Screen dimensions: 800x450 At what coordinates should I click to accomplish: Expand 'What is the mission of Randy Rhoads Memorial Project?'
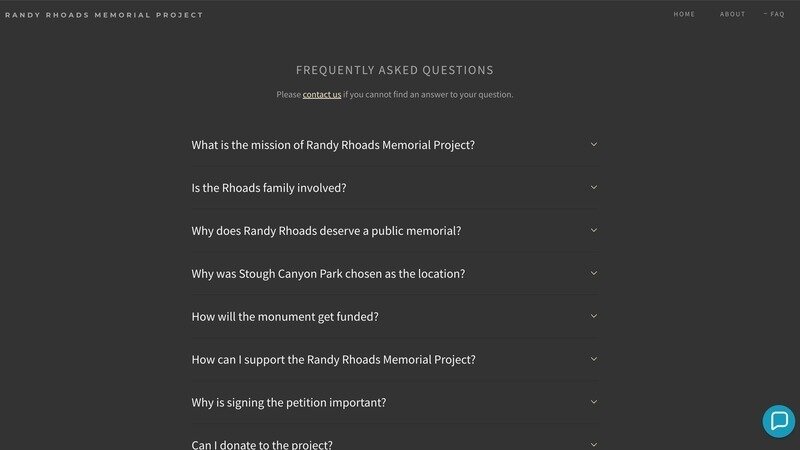pyautogui.click(x=395, y=145)
